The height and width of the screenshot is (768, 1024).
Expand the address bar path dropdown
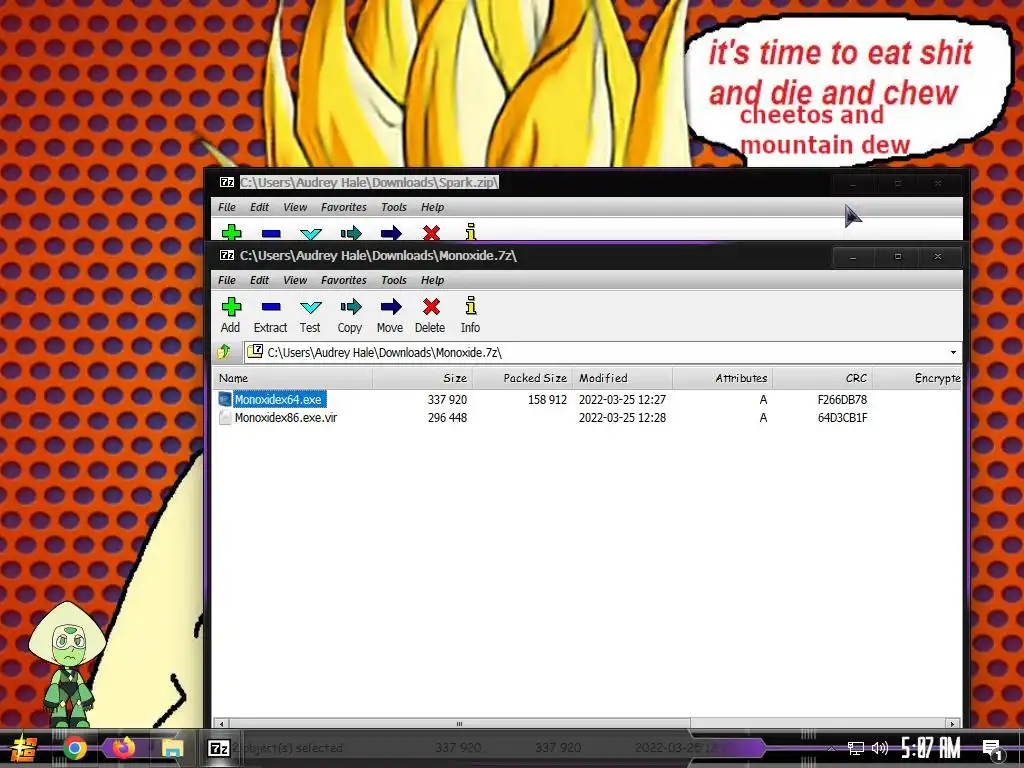click(x=953, y=353)
